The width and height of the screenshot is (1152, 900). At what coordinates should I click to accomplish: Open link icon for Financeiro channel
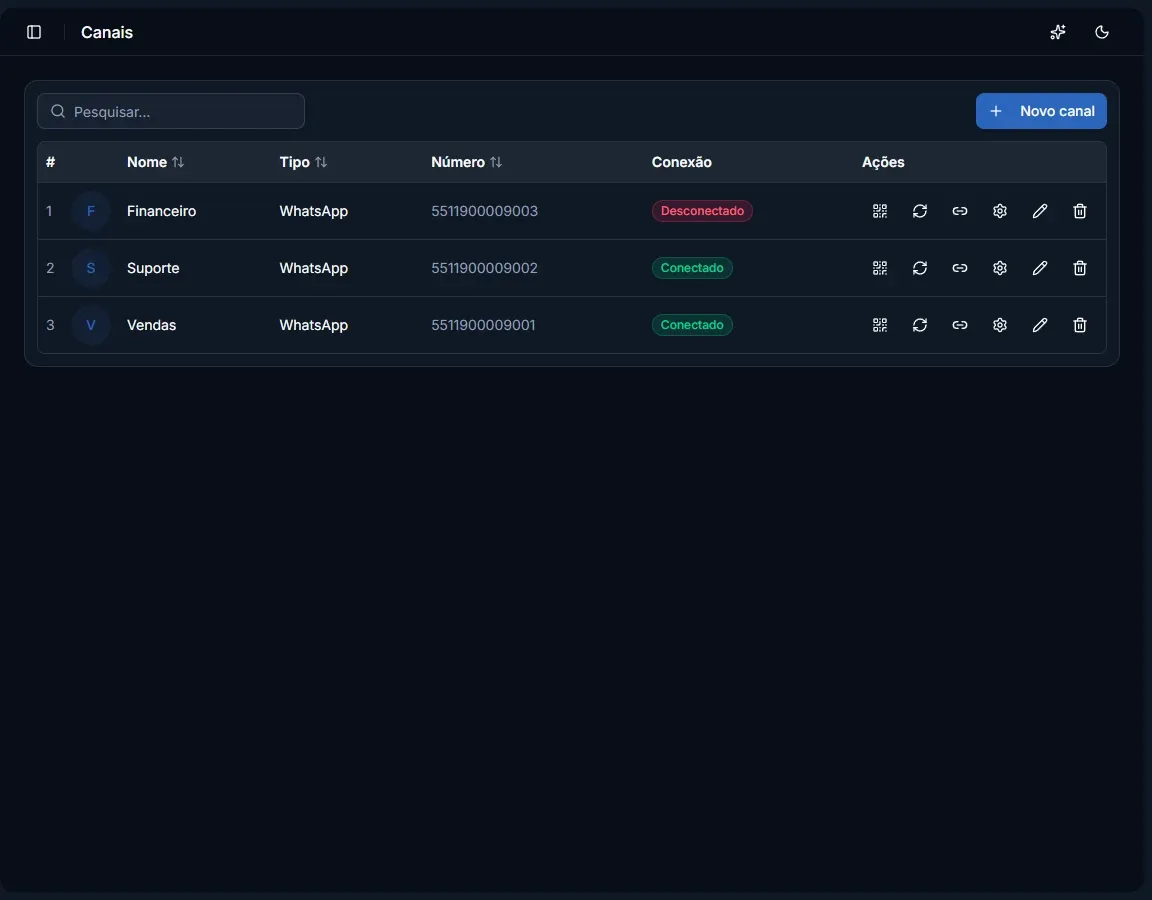(x=960, y=211)
